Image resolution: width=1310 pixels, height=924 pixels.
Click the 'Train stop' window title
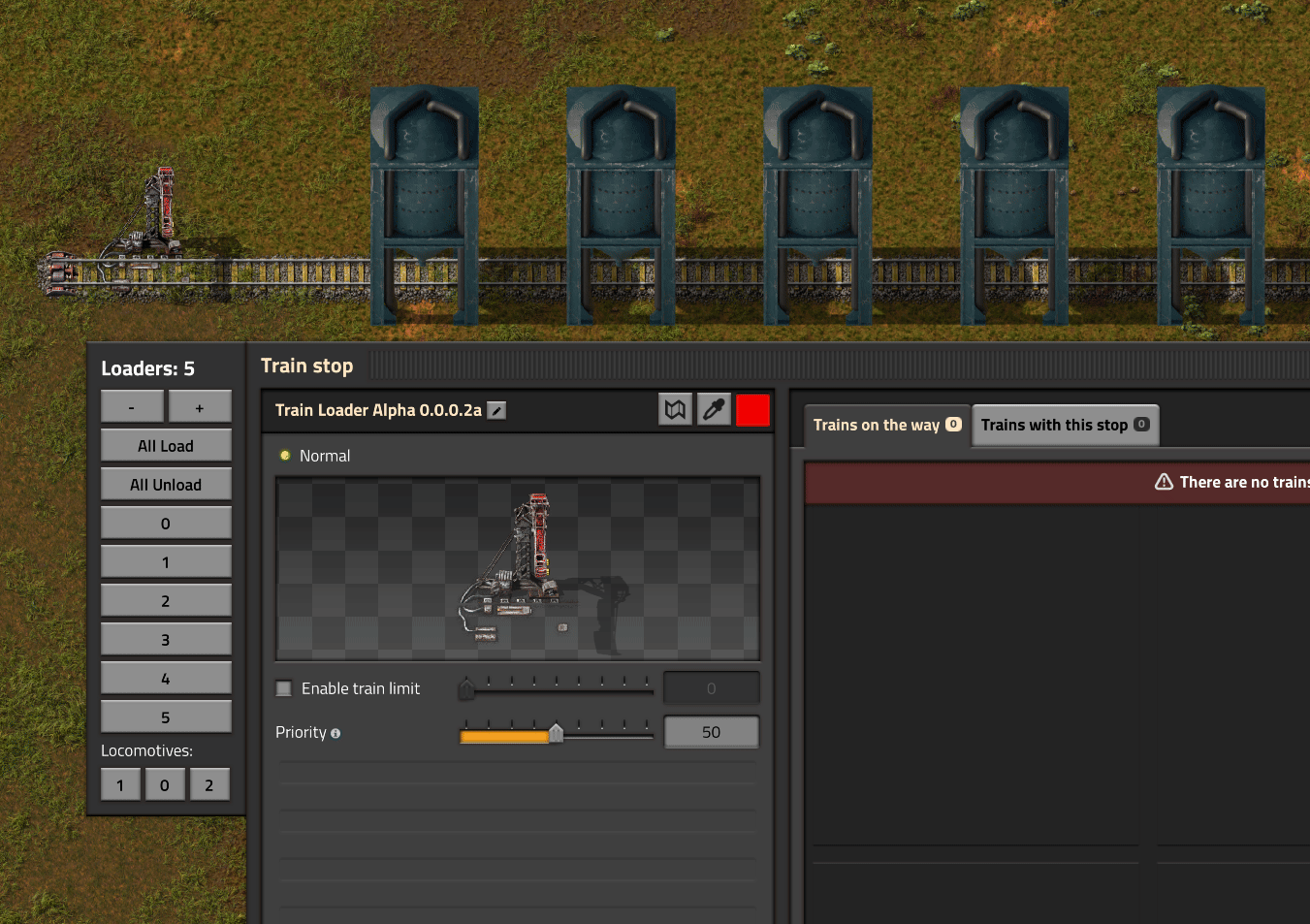tap(306, 366)
